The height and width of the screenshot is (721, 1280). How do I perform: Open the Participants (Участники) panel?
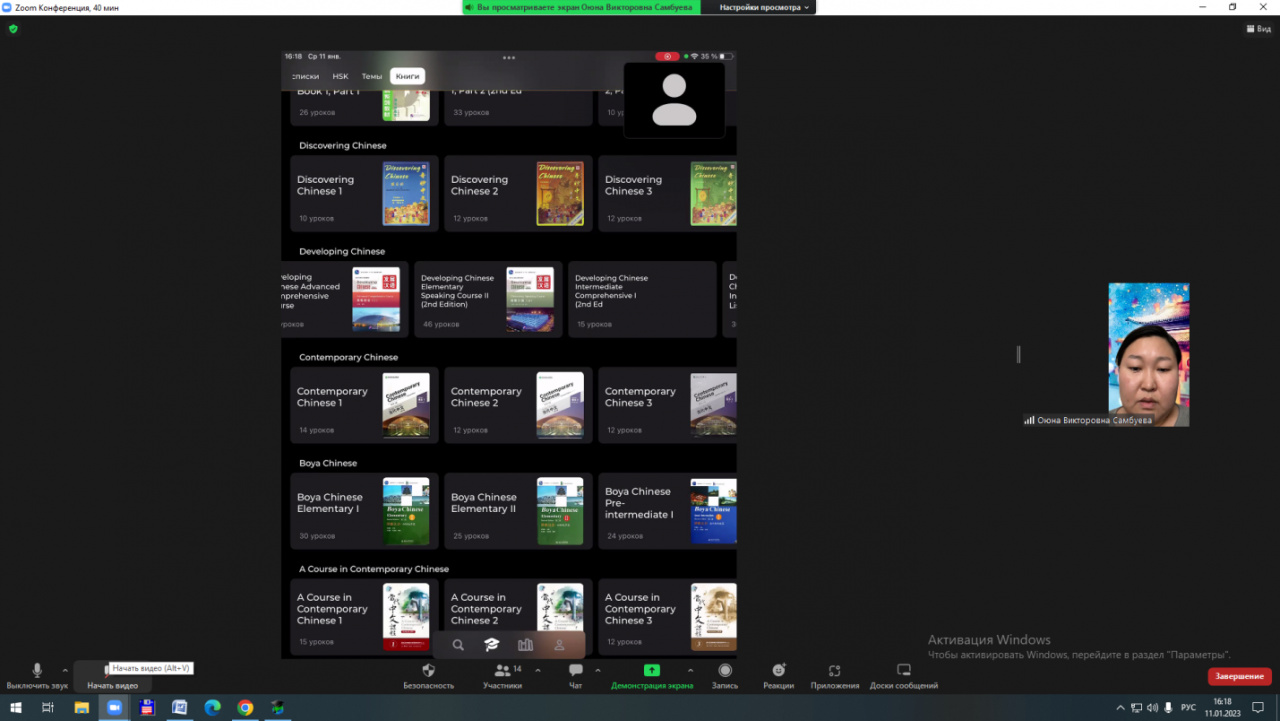[x=502, y=671]
